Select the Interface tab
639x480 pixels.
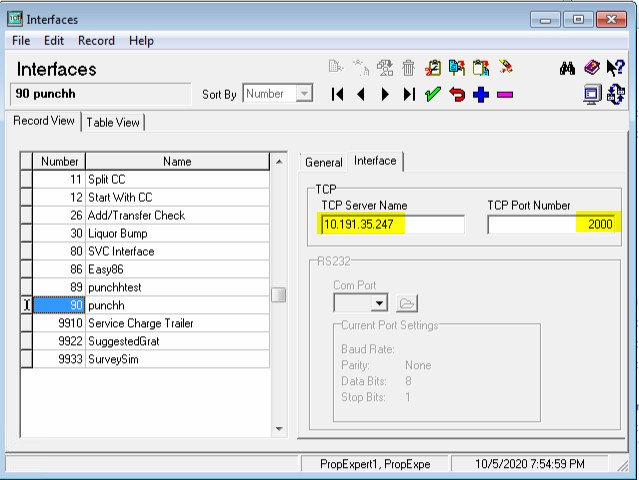375,161
